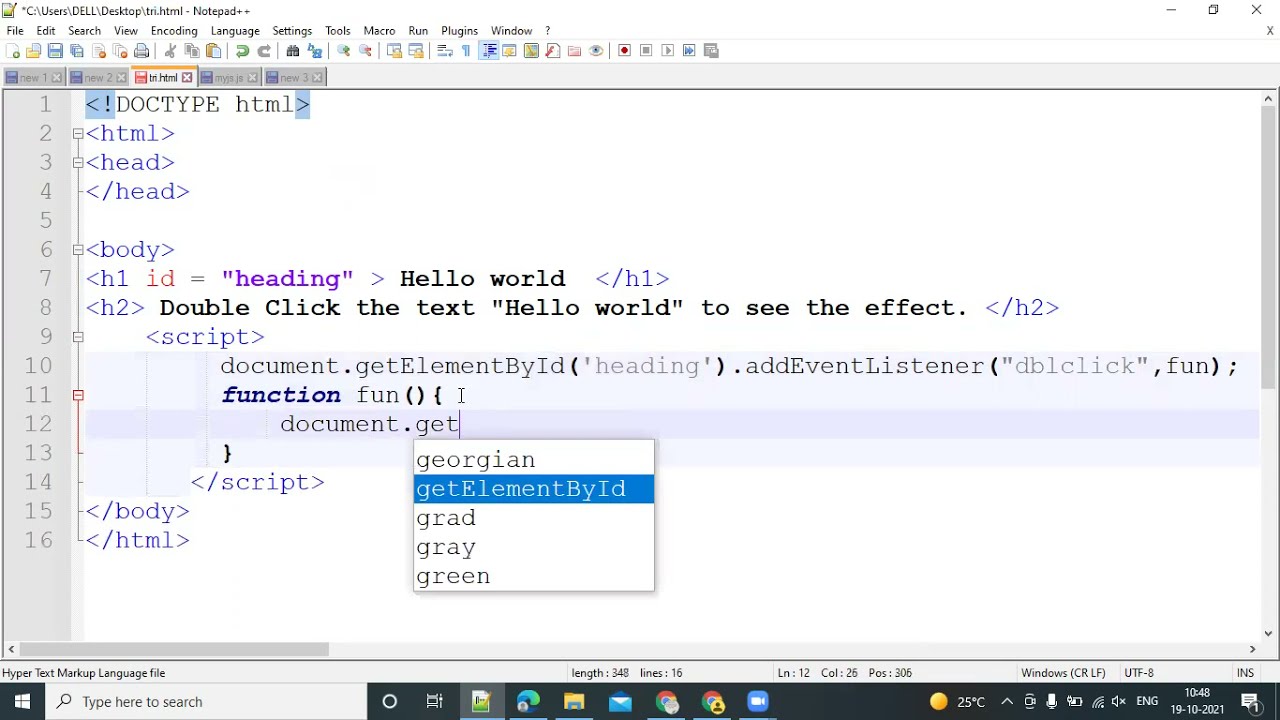Close the tri.html tab

click(187, 78)
